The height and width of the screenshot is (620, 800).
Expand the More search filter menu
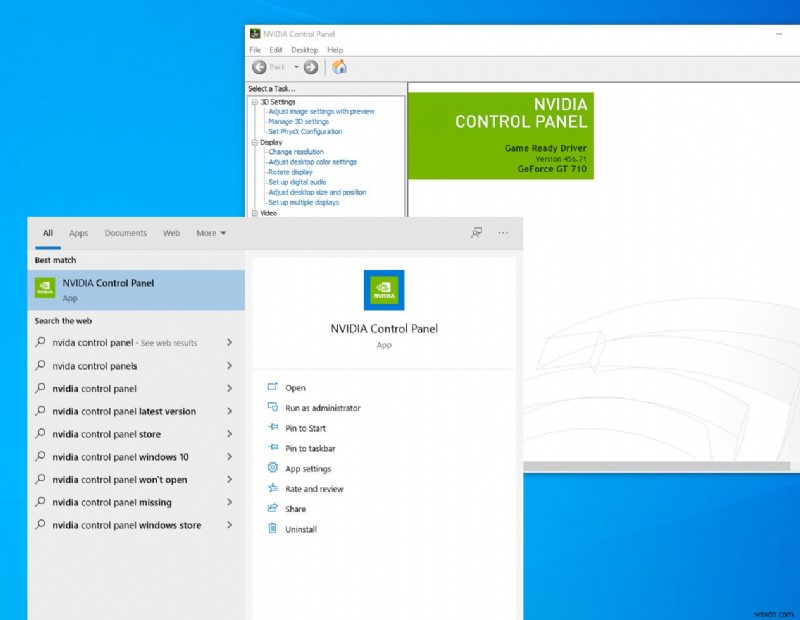coord(210,233)
